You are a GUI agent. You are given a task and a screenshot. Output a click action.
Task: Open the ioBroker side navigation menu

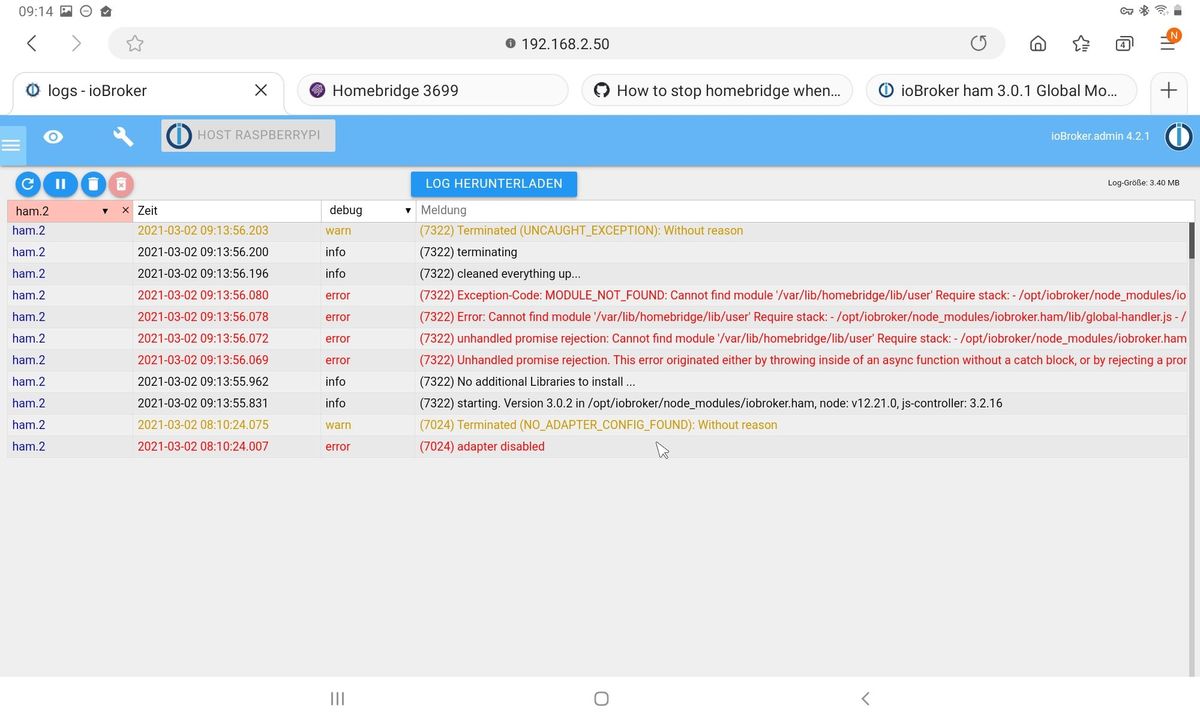point(11,145)
